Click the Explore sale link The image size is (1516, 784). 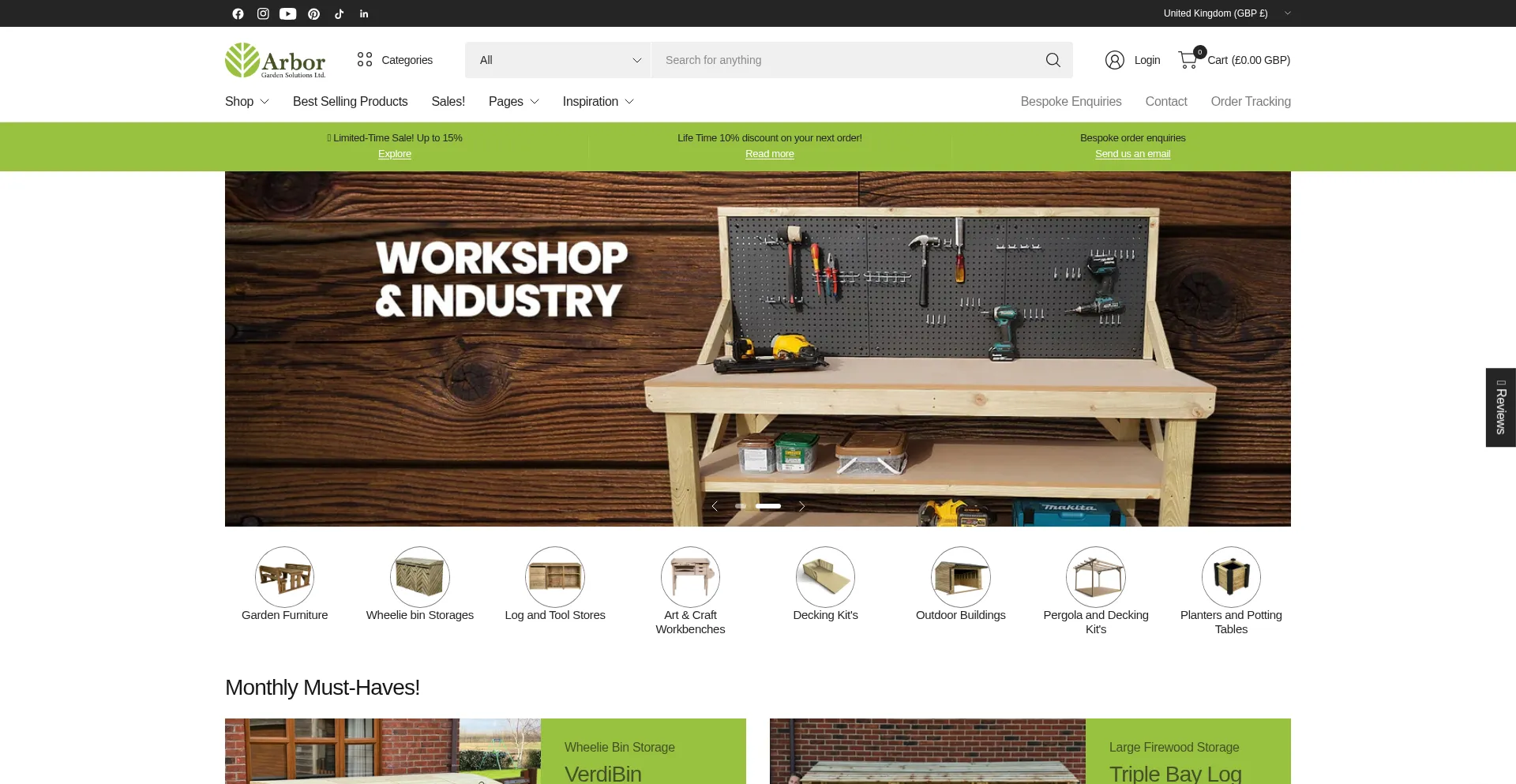395,154
